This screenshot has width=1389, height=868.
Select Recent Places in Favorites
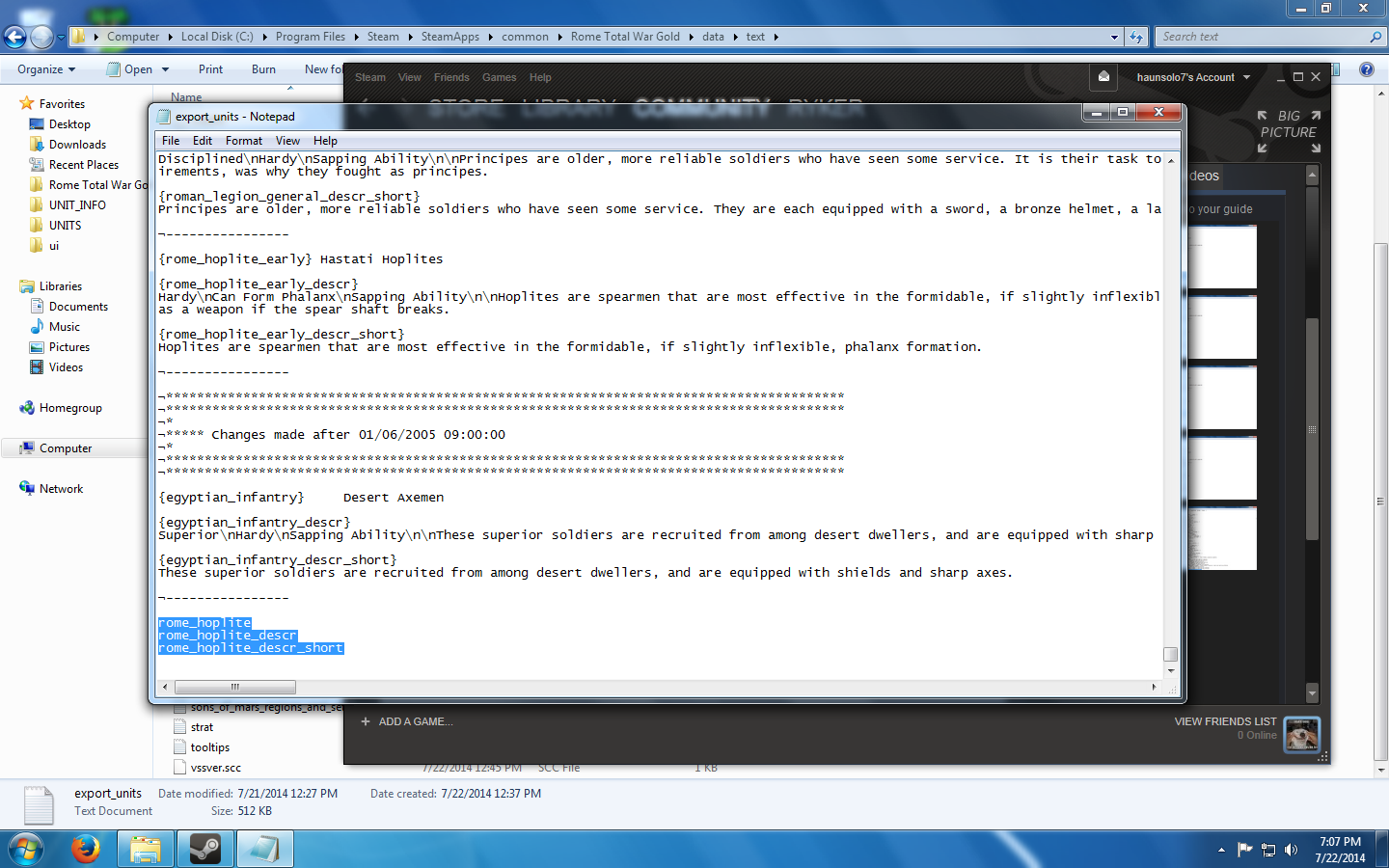point(84,165)
